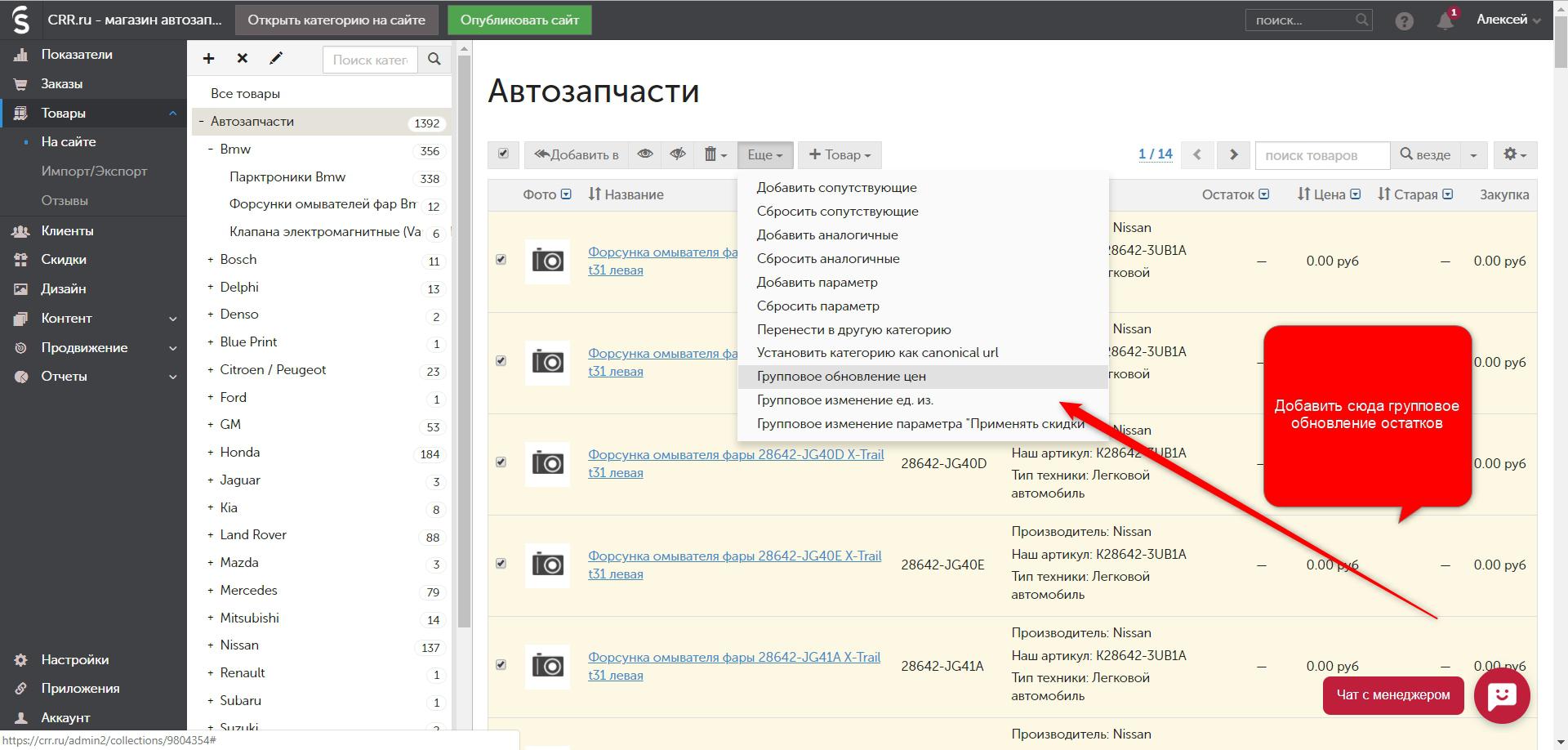The height and width of the screenshot is (750, 1568).
Task: Choose Перенести в другую категорию
Action: pyautogui.click(x=853, y=330)
